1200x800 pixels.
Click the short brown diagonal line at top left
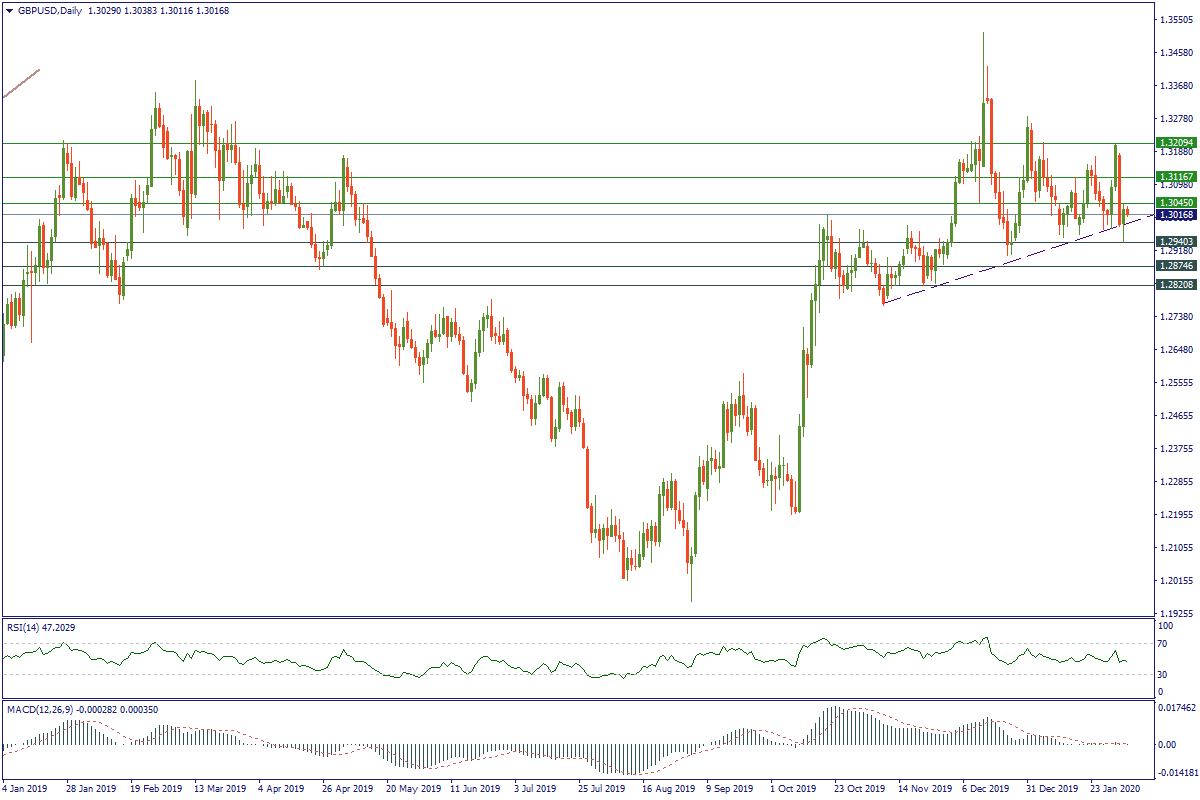21,83
